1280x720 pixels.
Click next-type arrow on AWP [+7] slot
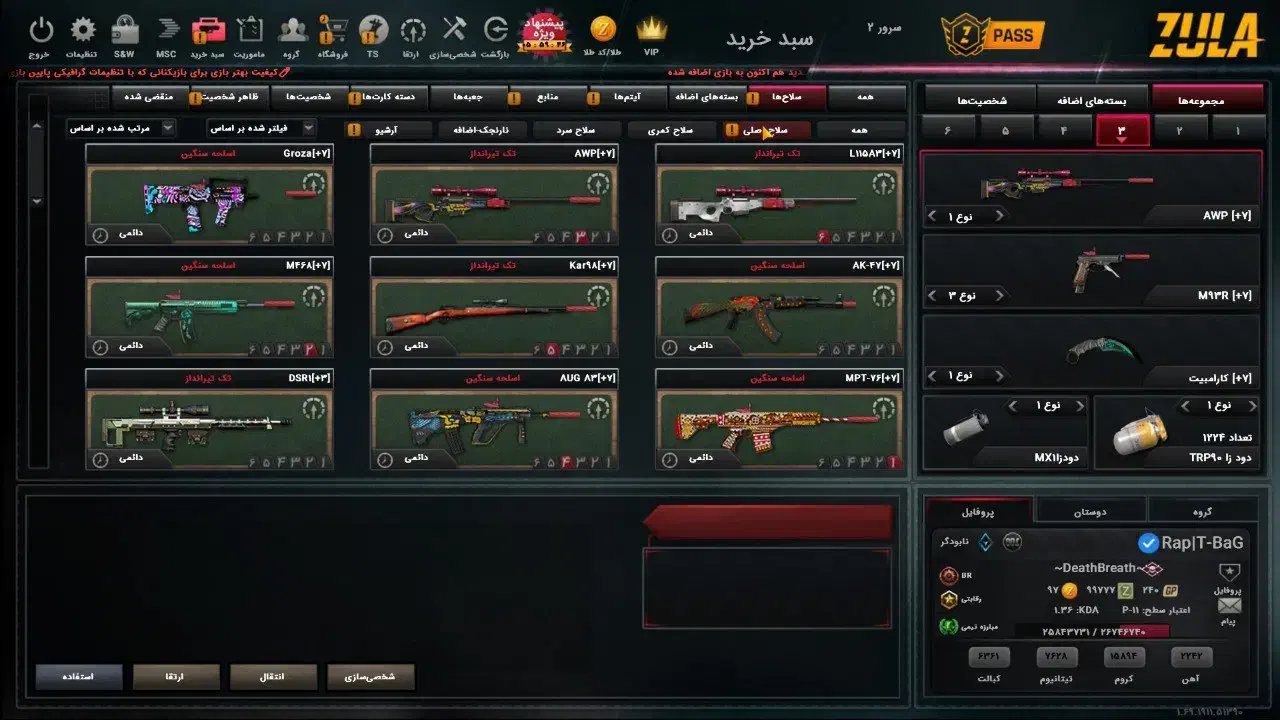[998, 216]
